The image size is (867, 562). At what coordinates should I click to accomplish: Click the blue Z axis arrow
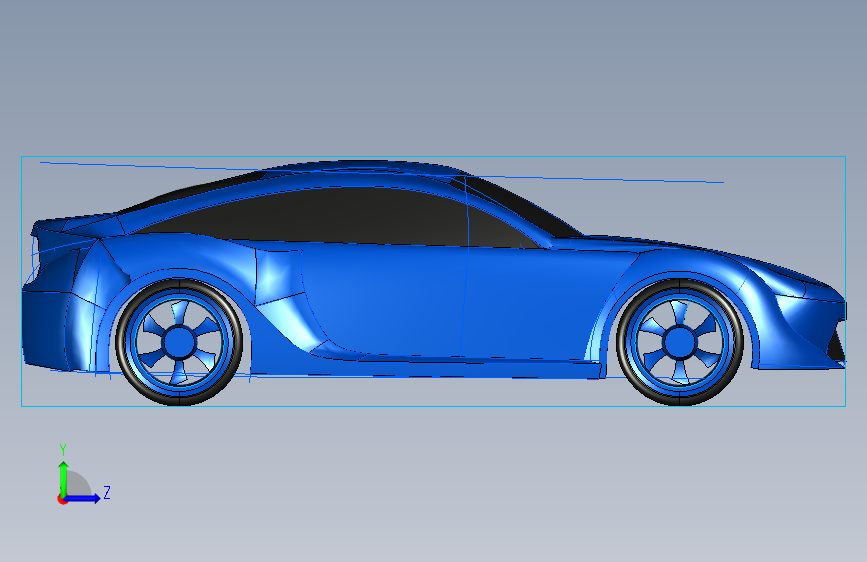click(x=83, y=498)
